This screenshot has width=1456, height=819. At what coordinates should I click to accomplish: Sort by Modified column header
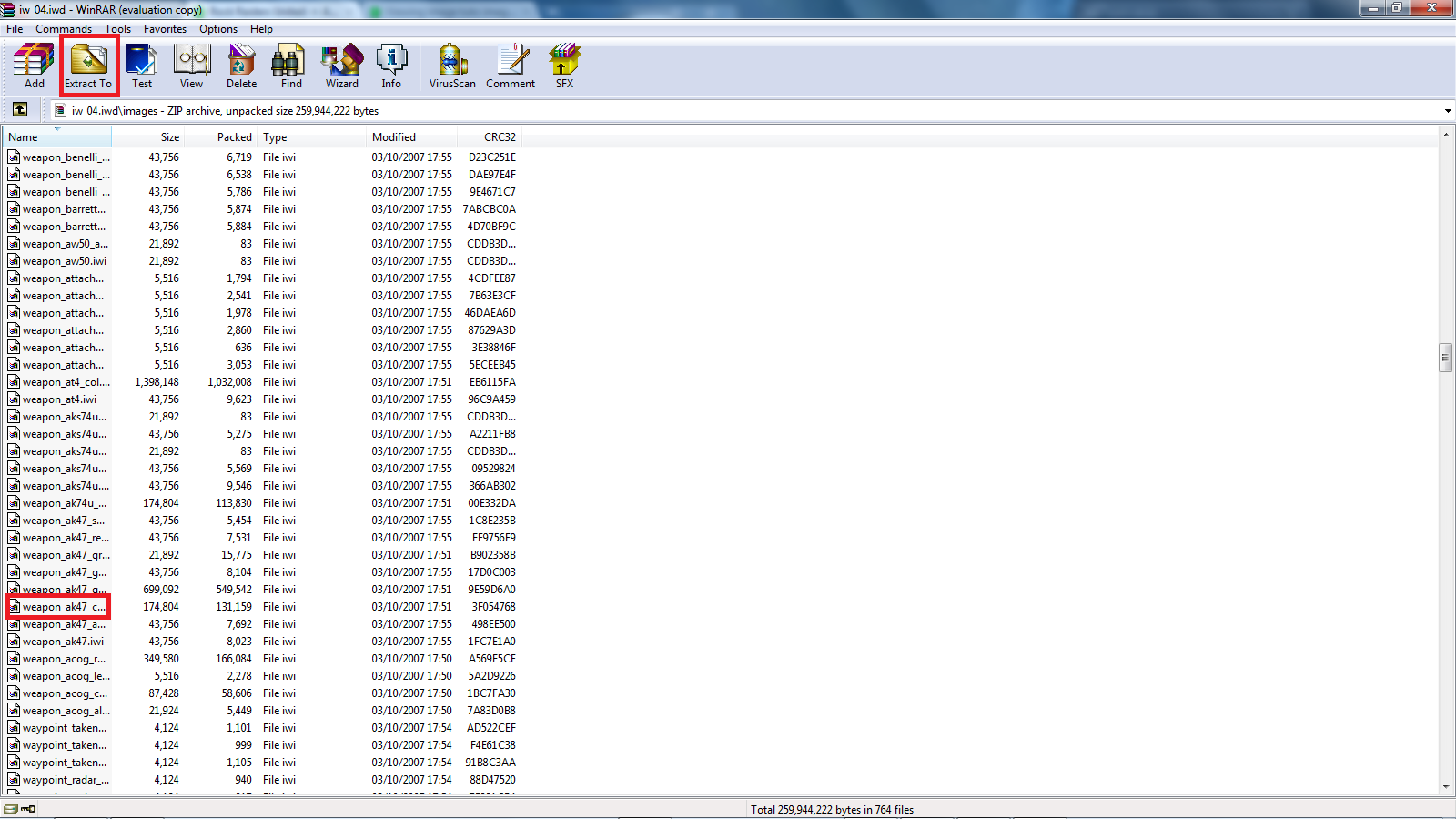coord(411,137)
